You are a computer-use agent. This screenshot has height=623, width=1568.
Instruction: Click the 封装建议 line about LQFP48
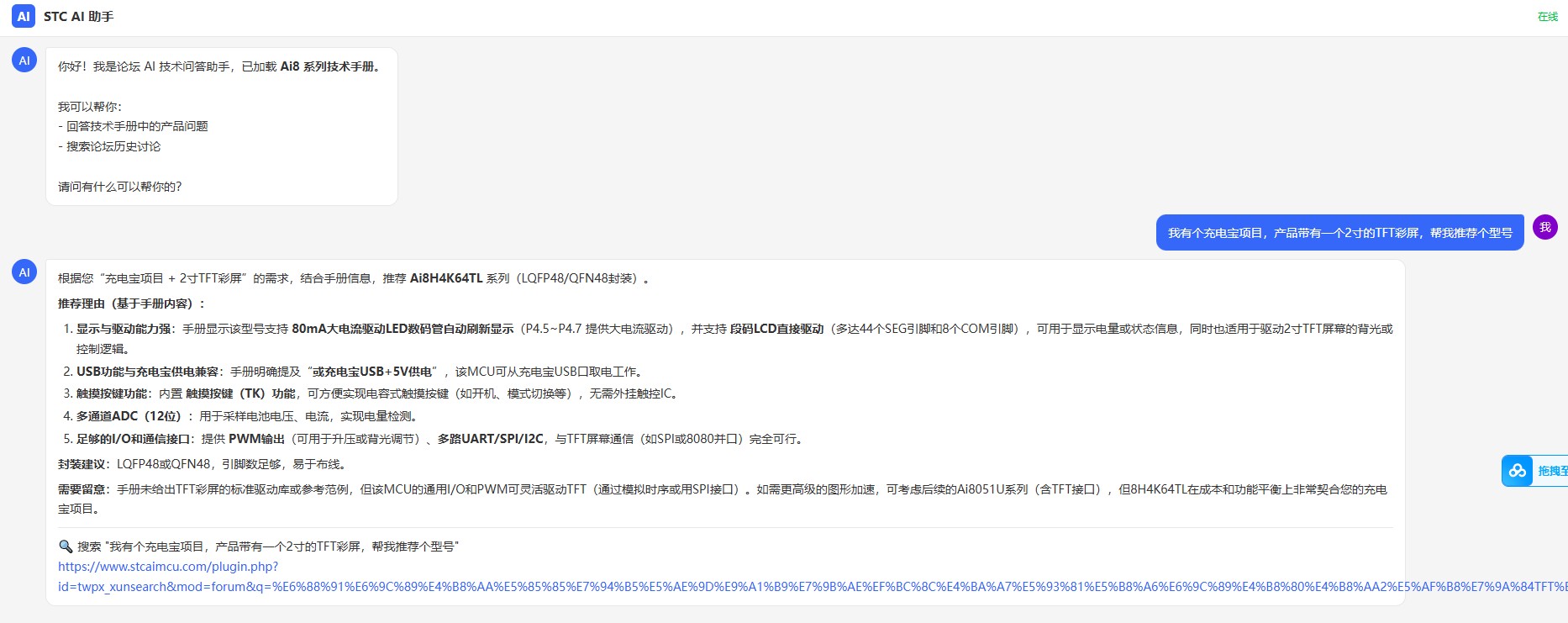(x=203, y=464)
